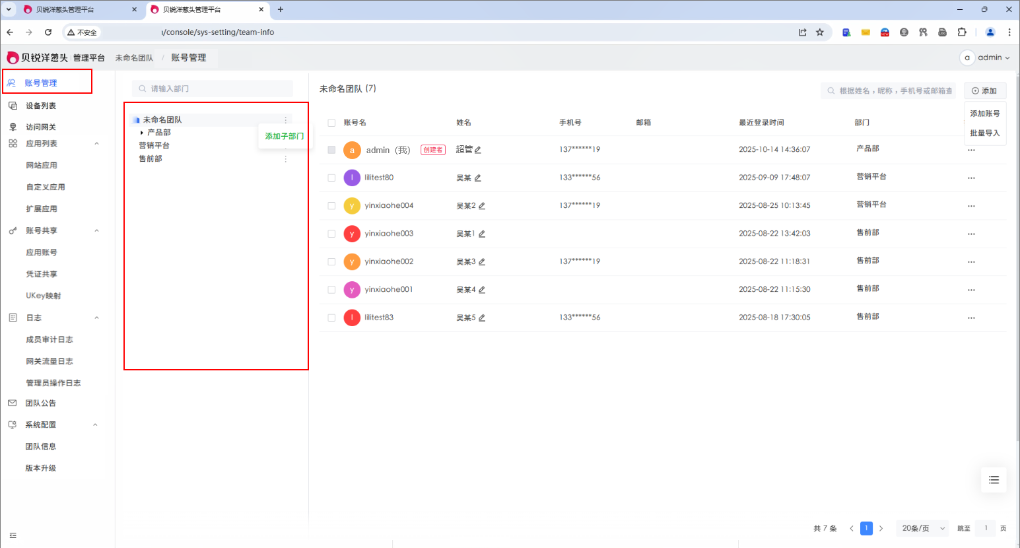Click the 添加 button above the table
Viewport: 1020px width, 548px height.
point(984,90)
